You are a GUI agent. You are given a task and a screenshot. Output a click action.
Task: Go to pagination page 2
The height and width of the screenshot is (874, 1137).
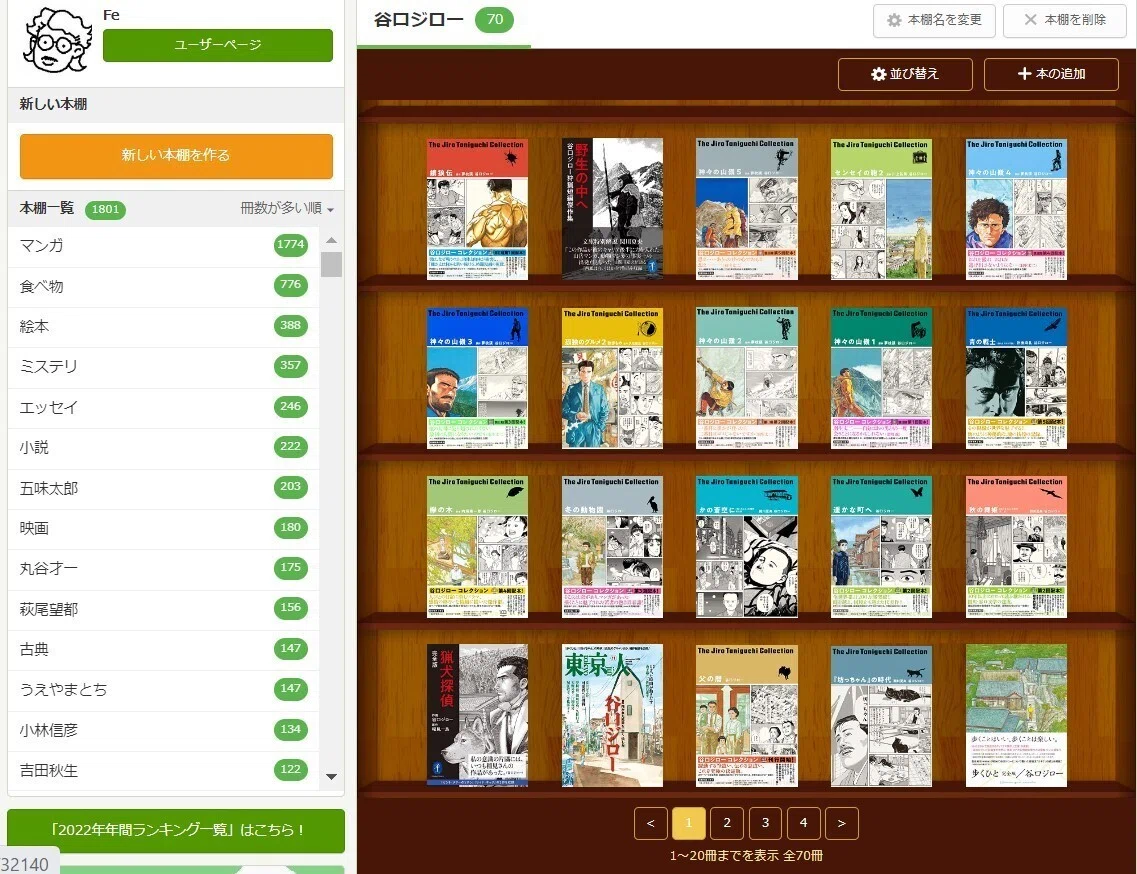pyautogui.click(x=727, y=823)
